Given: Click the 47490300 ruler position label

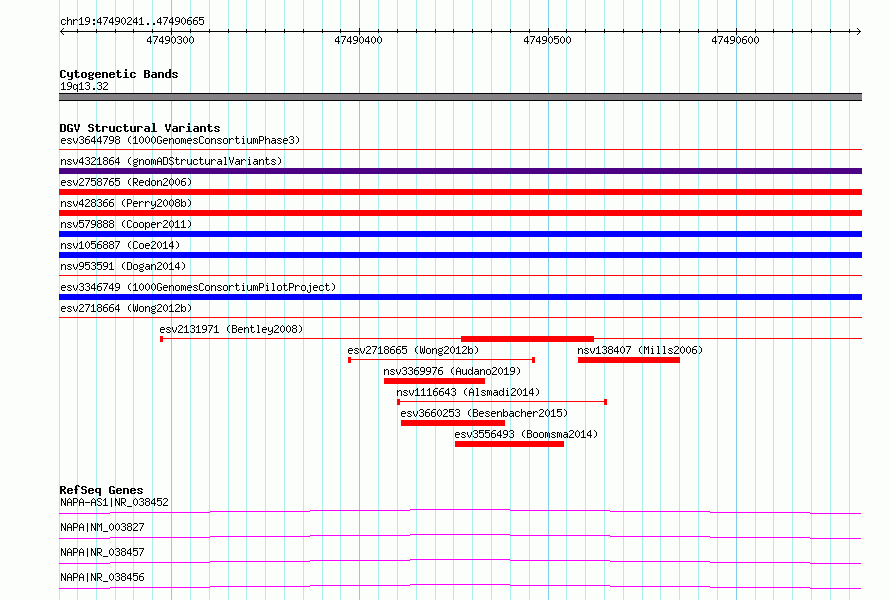Looking at the screenshot, I should 170,40.
